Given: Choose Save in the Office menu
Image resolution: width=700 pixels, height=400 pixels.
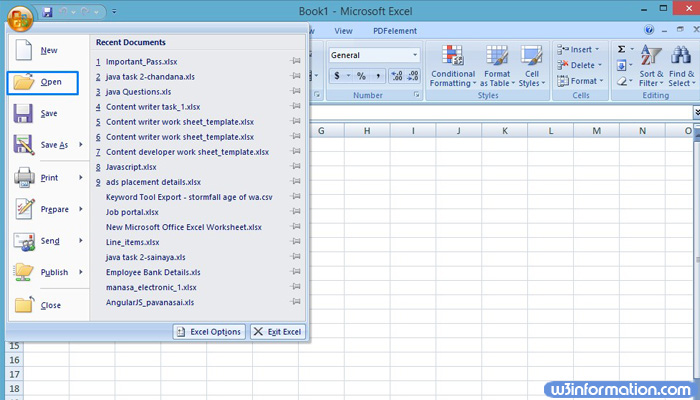Looking at the screenshot, I should click(48, 113).
